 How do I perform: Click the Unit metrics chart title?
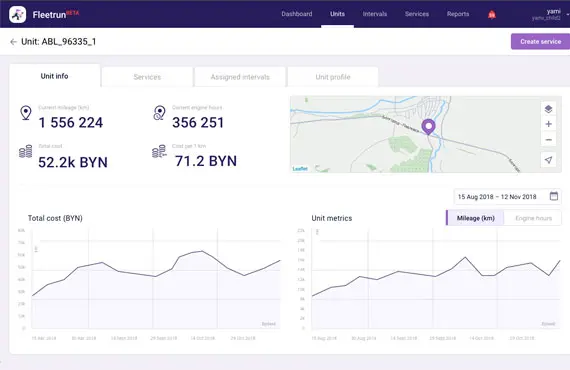click(x=332, y=218)
